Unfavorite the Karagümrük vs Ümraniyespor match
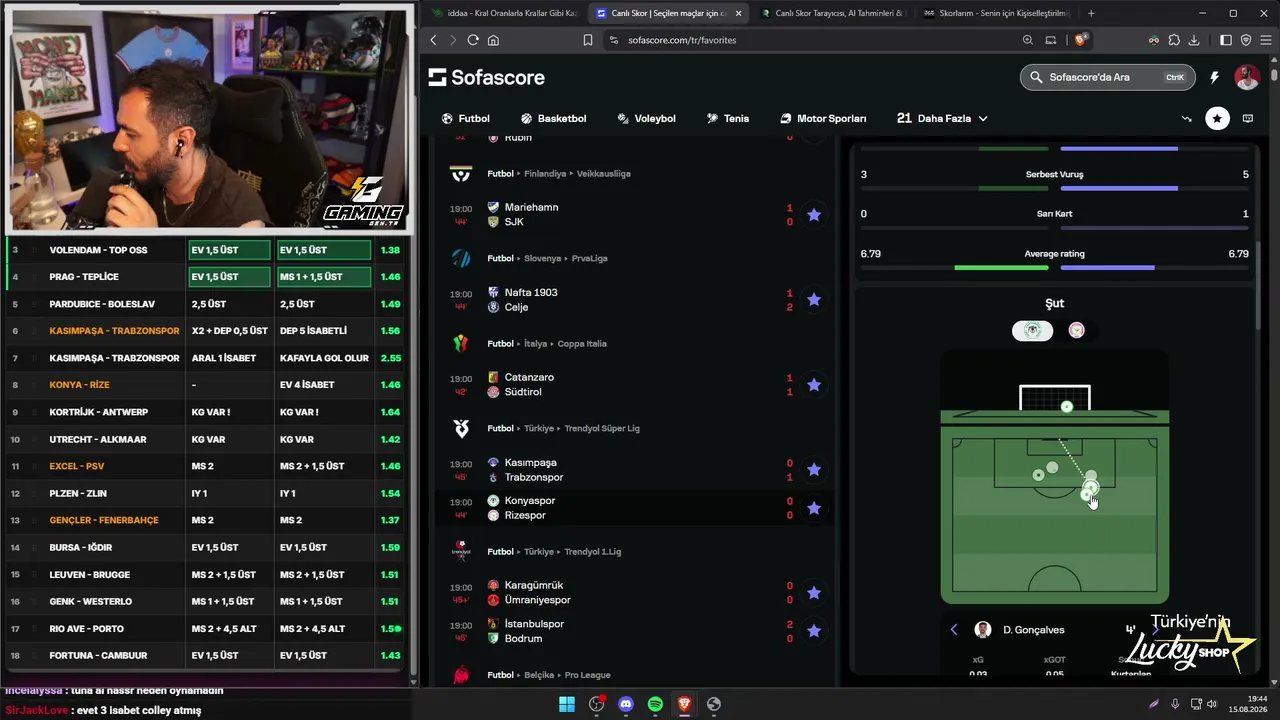The height and width of the screenshot is (720, 1280). pyautogui.click(x=814, y=593)
